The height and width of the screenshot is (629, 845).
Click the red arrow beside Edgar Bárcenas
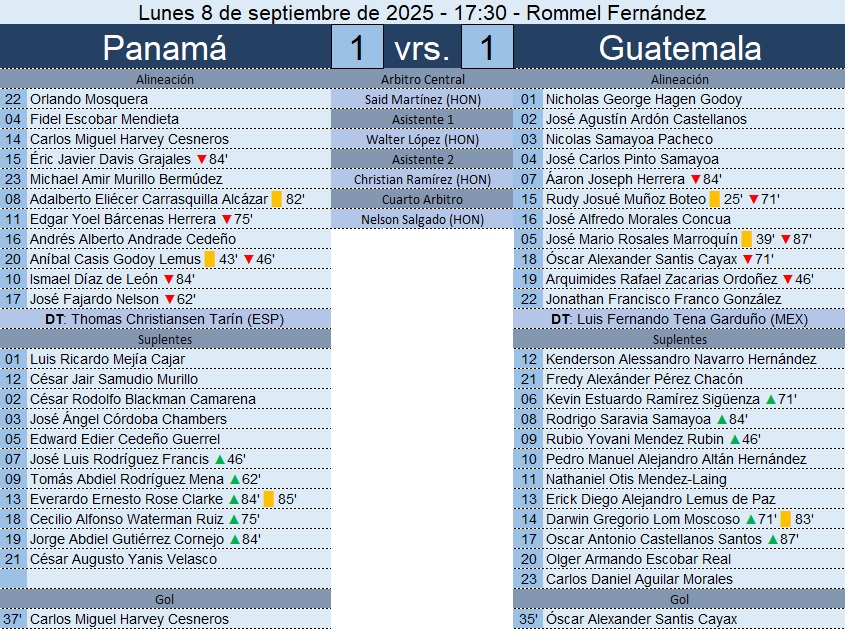[226, 219]
